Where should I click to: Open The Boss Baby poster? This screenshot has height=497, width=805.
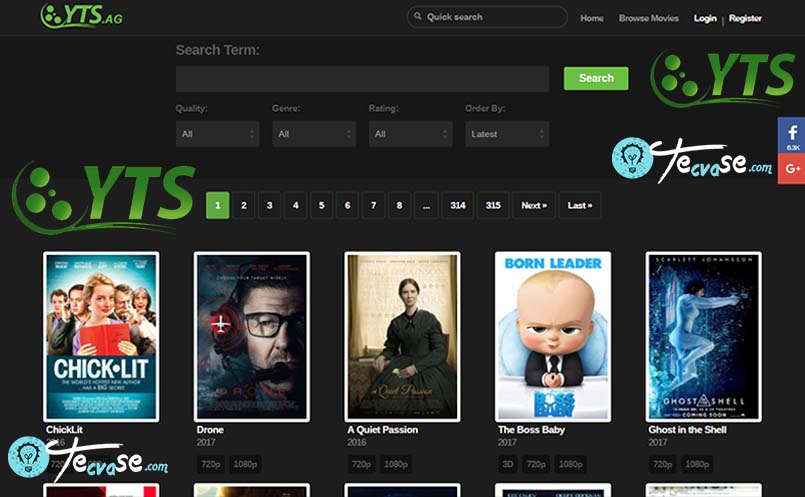[553, 337]
